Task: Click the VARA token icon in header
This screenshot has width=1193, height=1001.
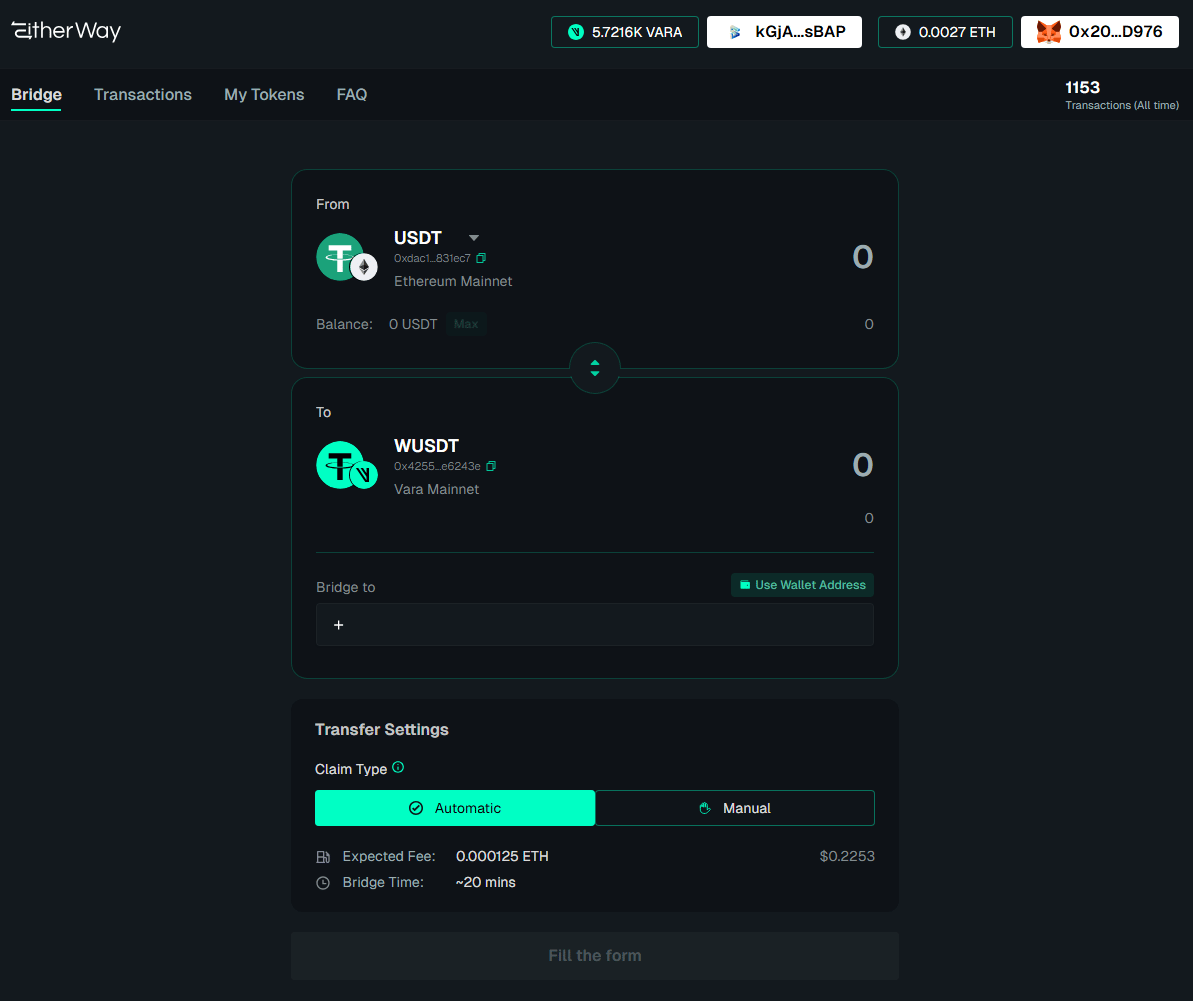Action: coord(576,32)
